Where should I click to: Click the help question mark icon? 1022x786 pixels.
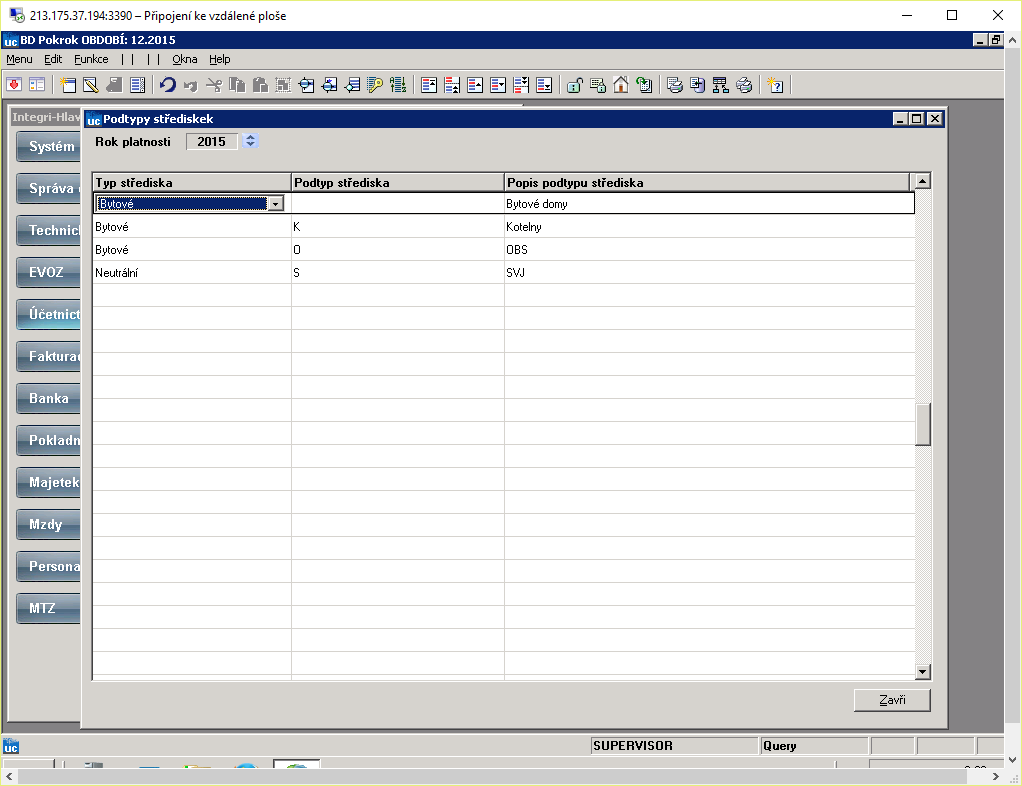point(775,85)
